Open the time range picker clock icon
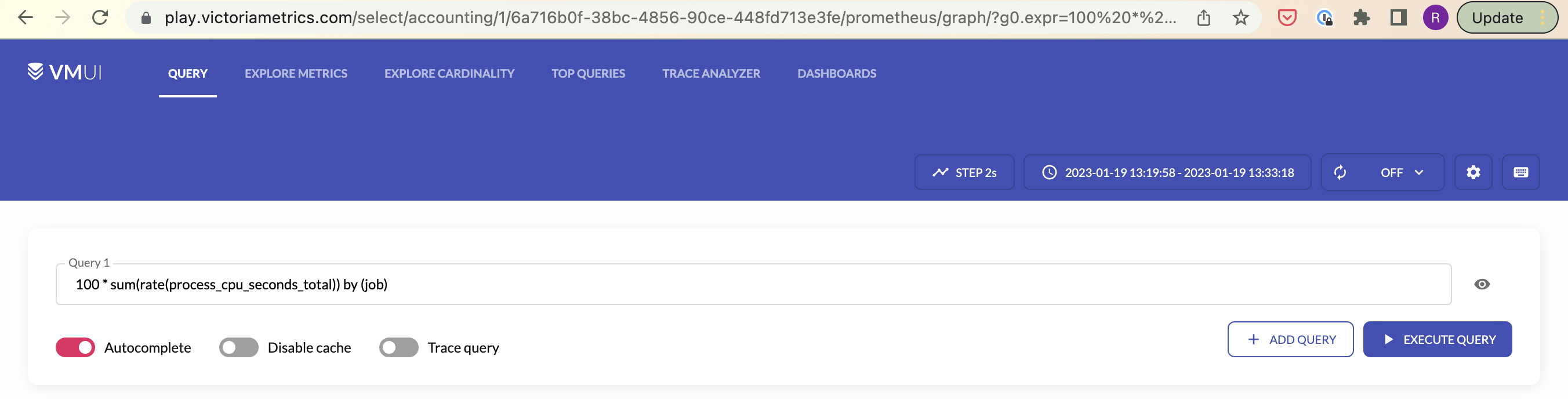The image size is (1568, 399). 1050,172
